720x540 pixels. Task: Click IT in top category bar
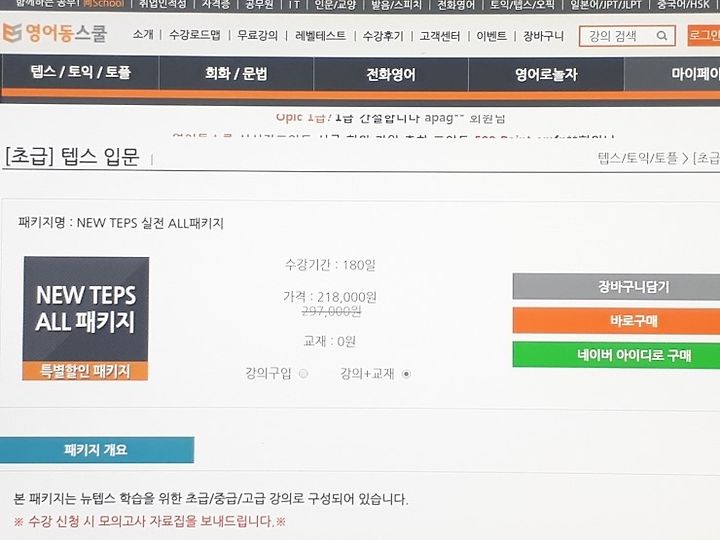294,4
